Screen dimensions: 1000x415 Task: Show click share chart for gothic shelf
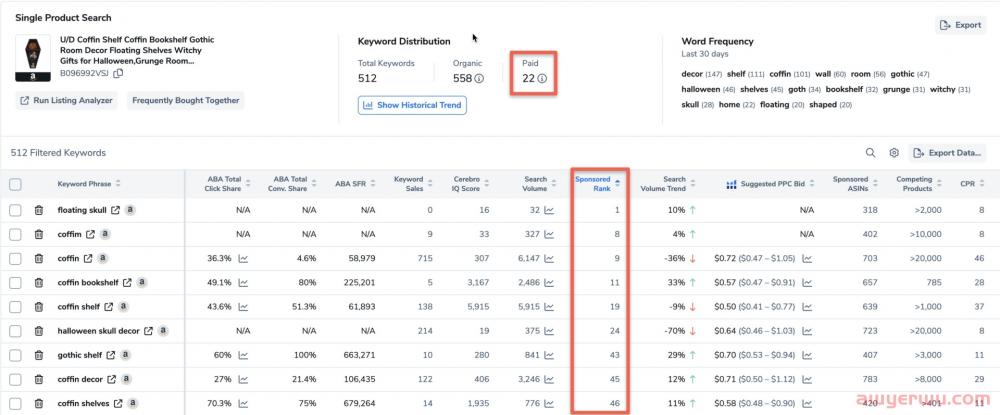(243, 355)
